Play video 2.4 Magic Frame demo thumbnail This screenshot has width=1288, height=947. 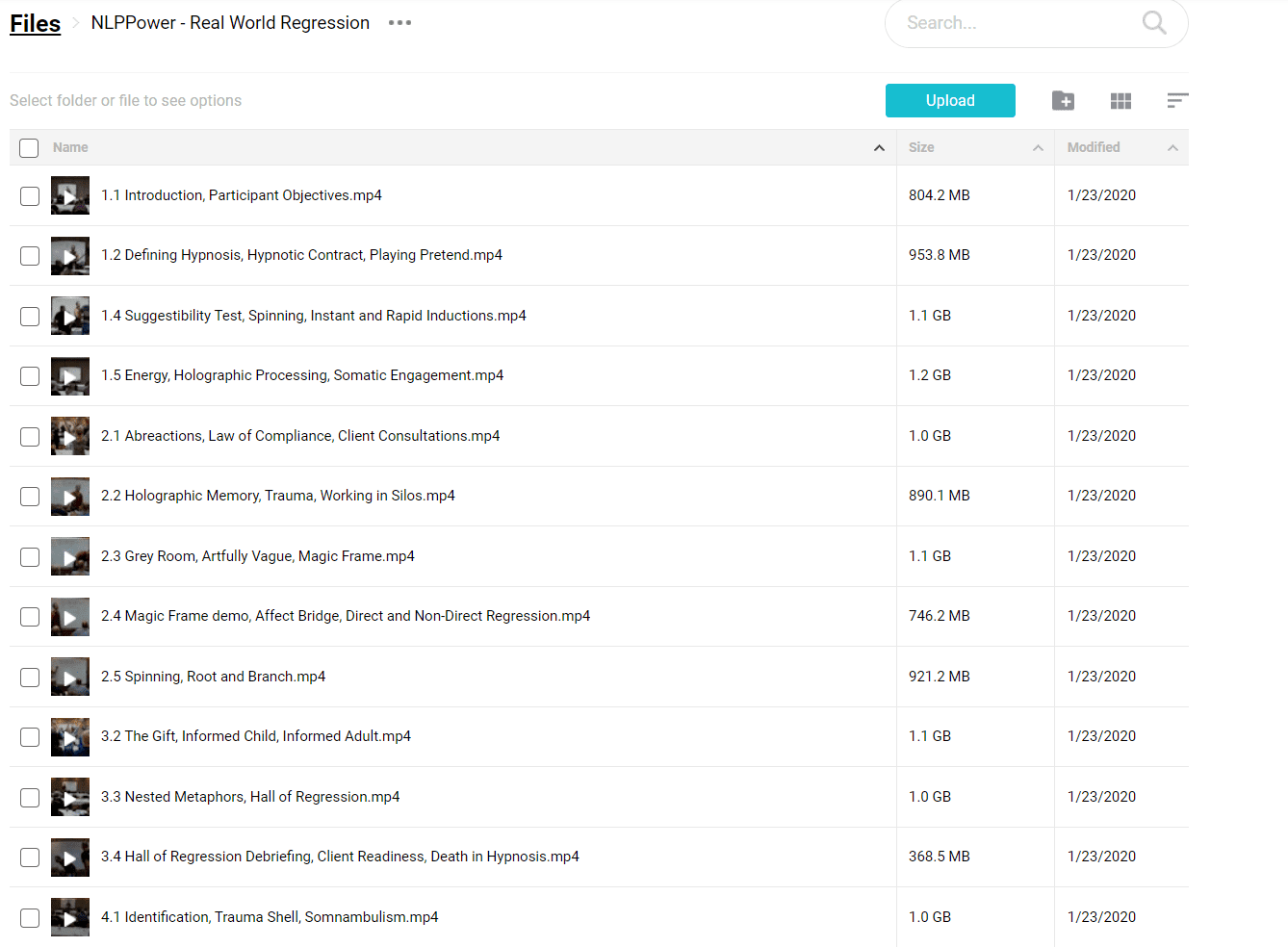[70, 617]
